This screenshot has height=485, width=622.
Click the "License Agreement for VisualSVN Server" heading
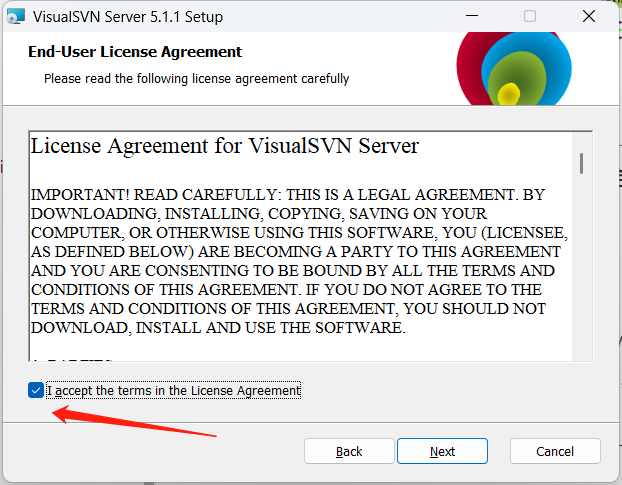tap(224, 146)
